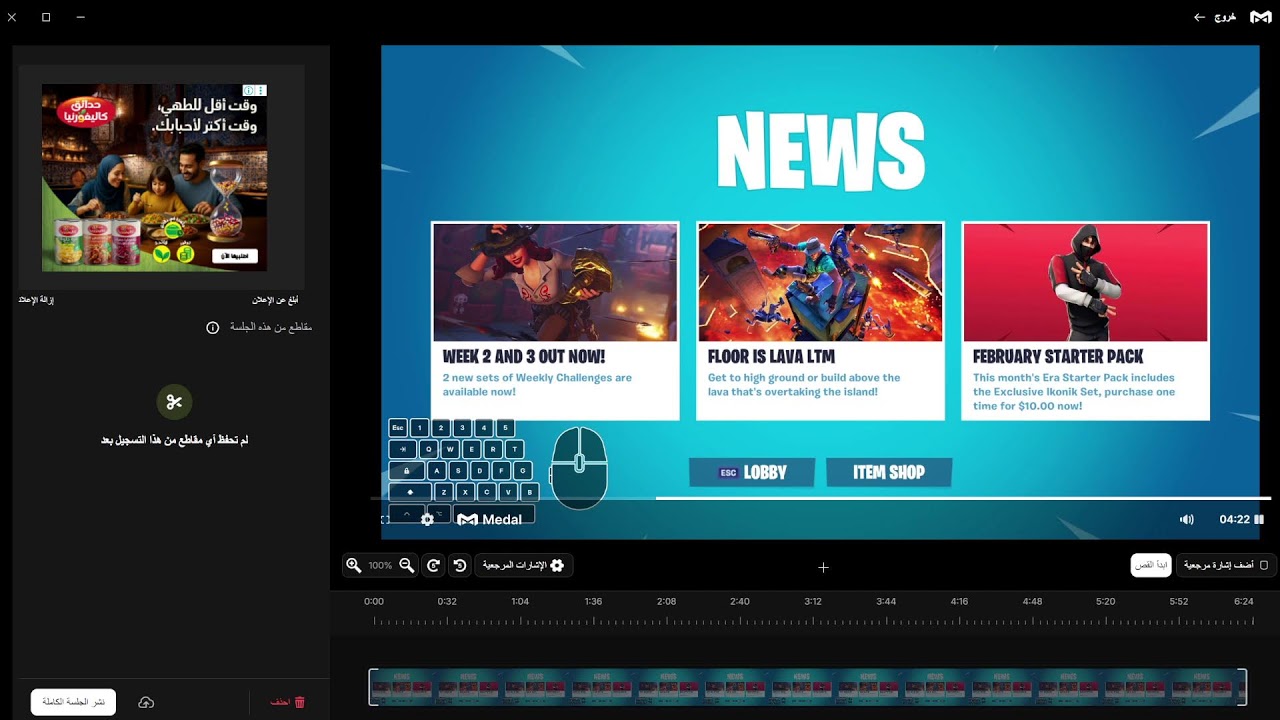Jump to 4:48 on the timeline ruler

[x=1032, y=601]
